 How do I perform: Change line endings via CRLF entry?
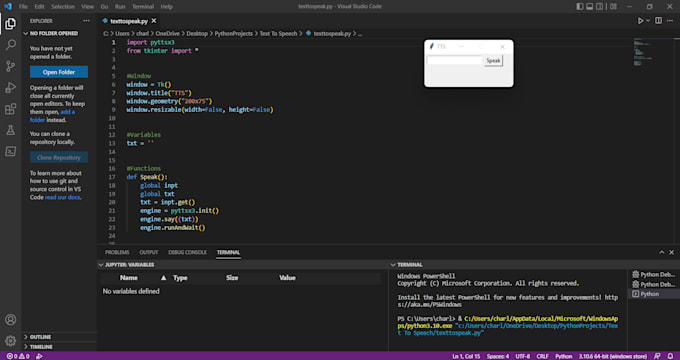pos(543,356)
